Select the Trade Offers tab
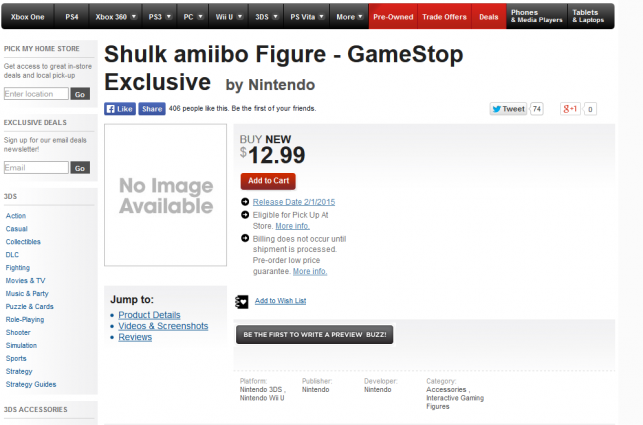The image size is (643, 425). 444,17
